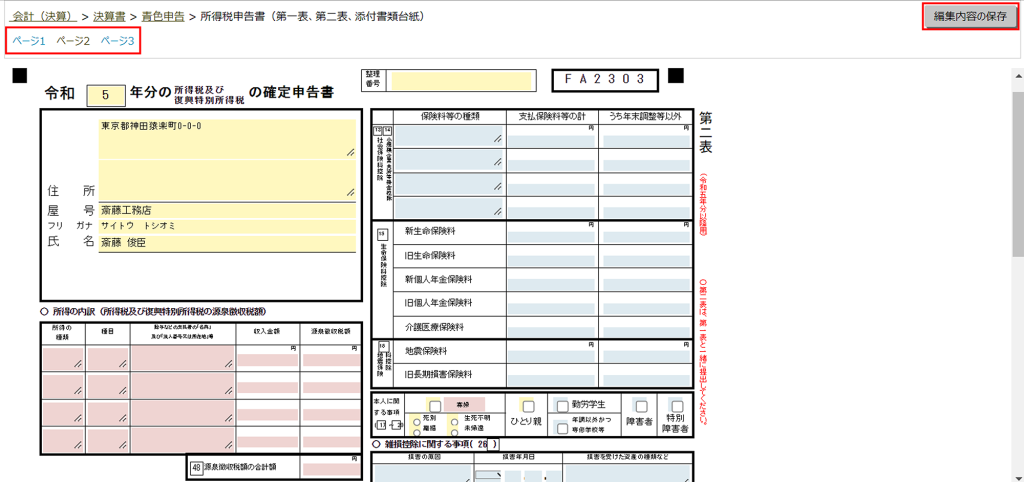Tick the 障害者 checkbox
This screenshot has height=482, width=1024.
[641, 406]
